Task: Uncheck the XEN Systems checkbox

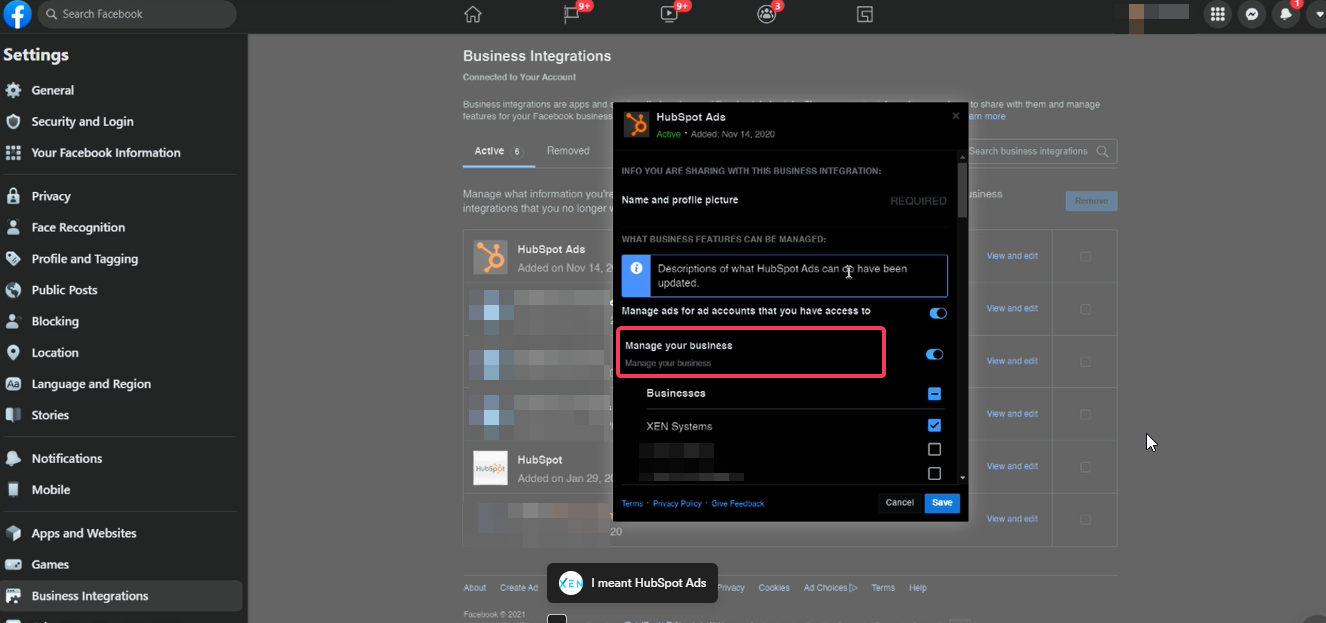Action: tap(934, 425)
